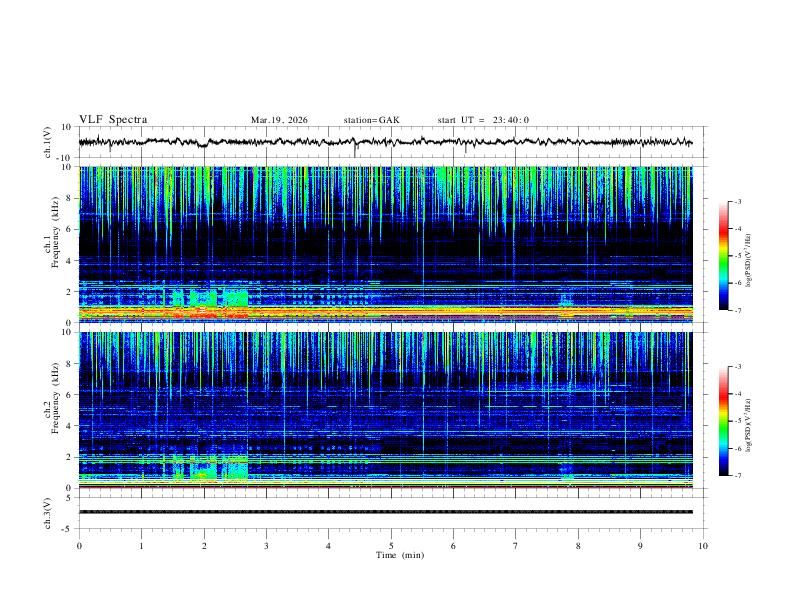Click the "ch.3(V)" axis label

pos(48,513)
